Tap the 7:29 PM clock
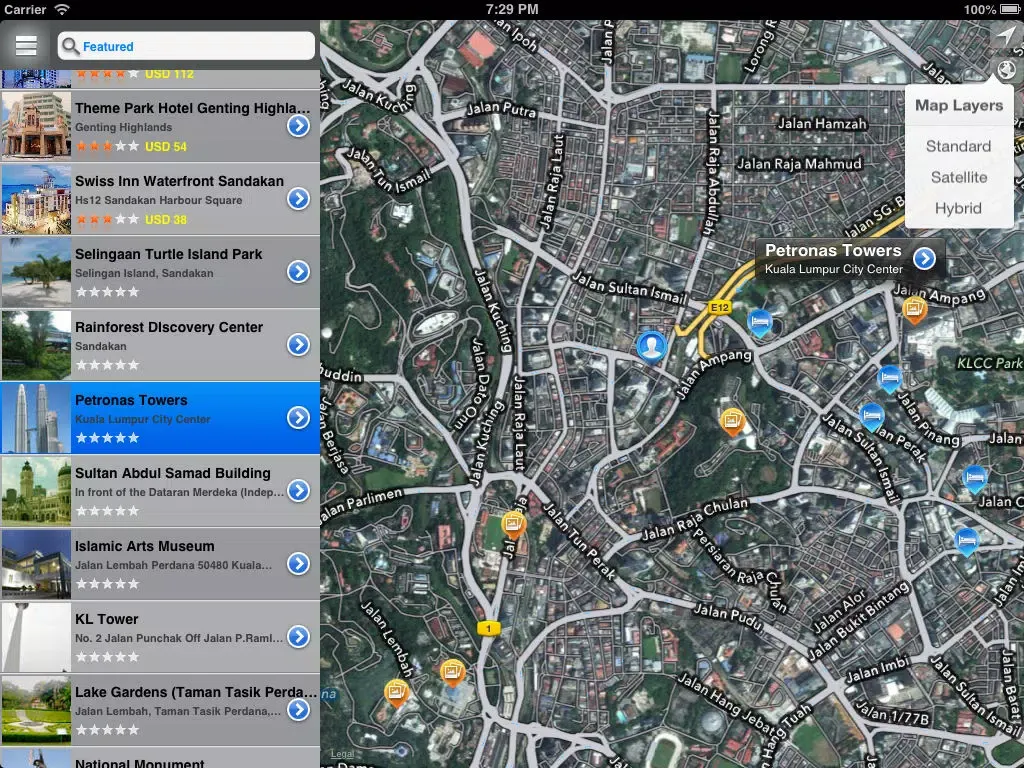 coord(512,9)
